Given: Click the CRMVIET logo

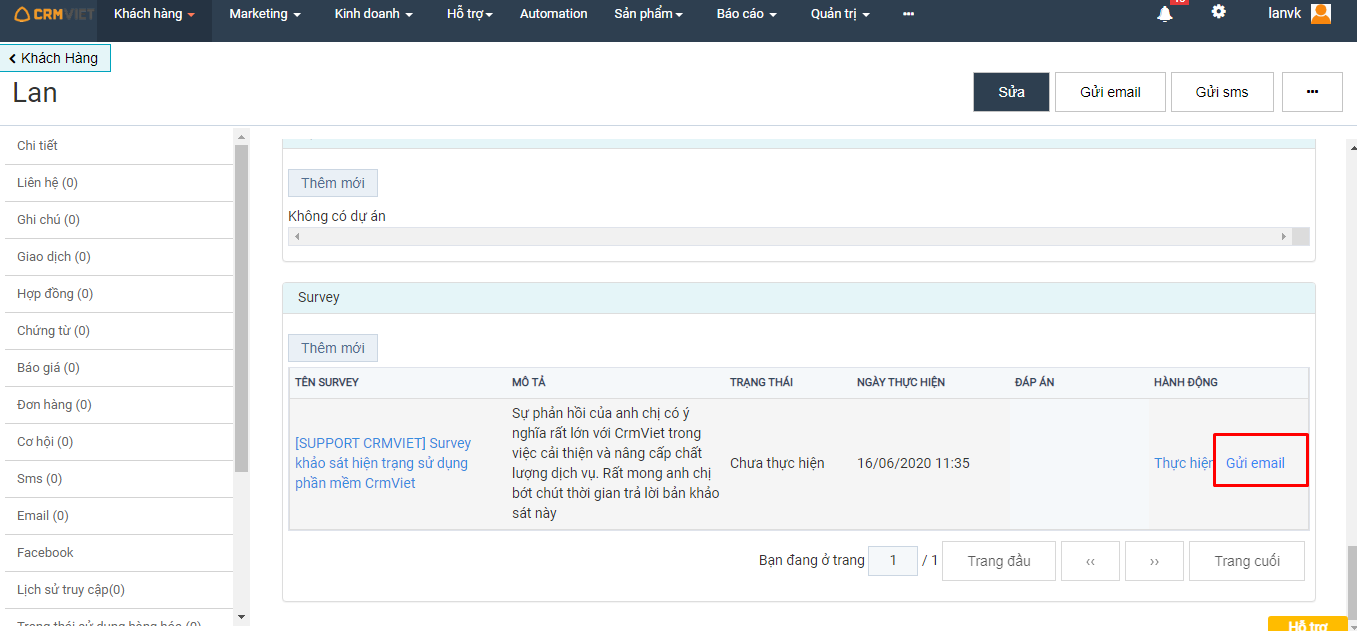Looking at the screenshot, I should [55, 14].
